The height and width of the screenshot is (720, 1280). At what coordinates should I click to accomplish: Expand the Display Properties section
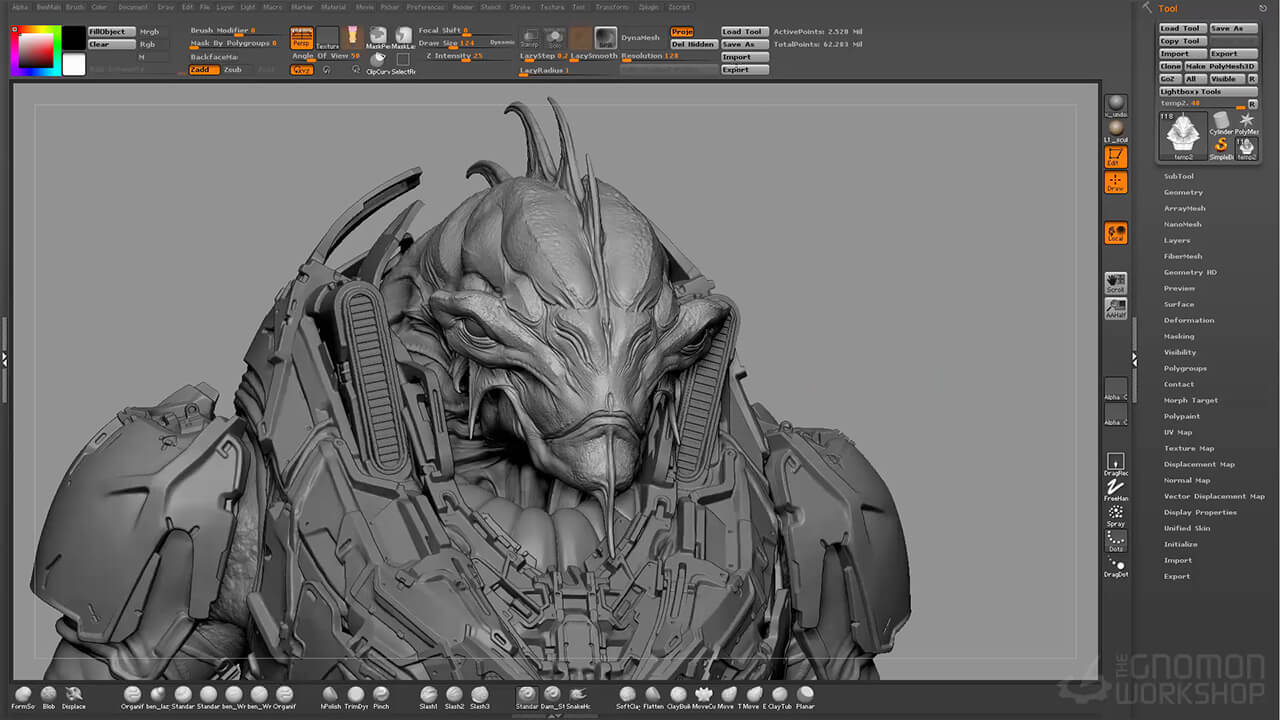click(x=1200, y=512)
